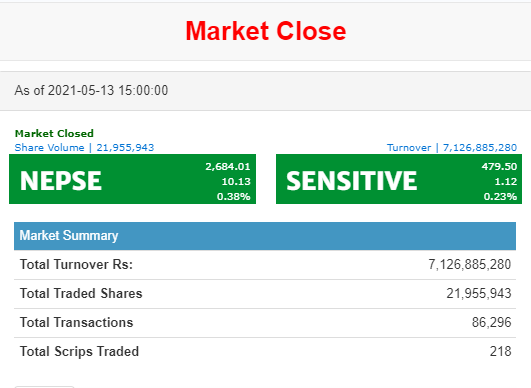This screenshot has width=531, height=388.
Task: Open the Share Volume link
Action: point(84,148)
